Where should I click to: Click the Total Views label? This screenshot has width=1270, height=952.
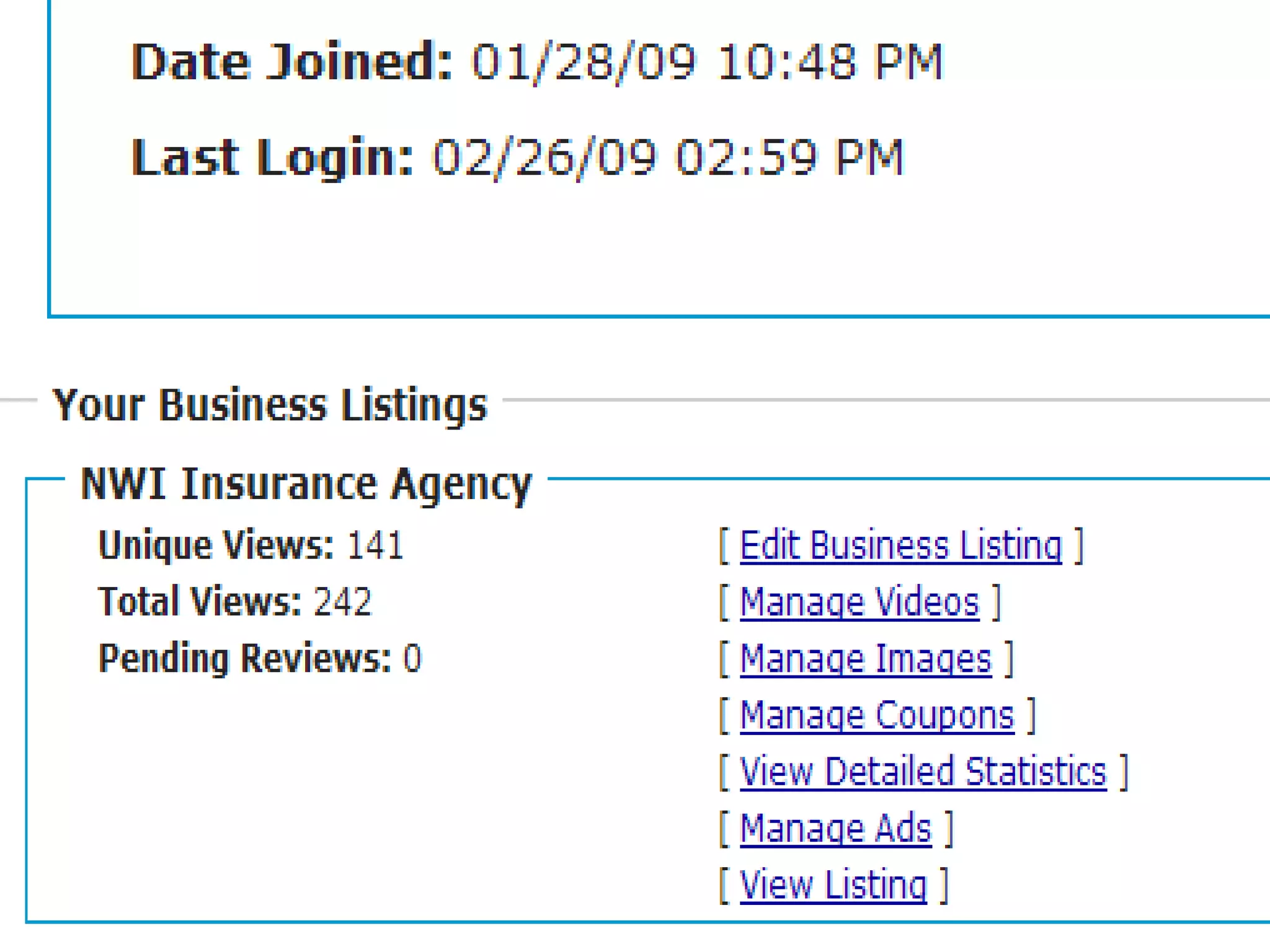tap(200, 602)
